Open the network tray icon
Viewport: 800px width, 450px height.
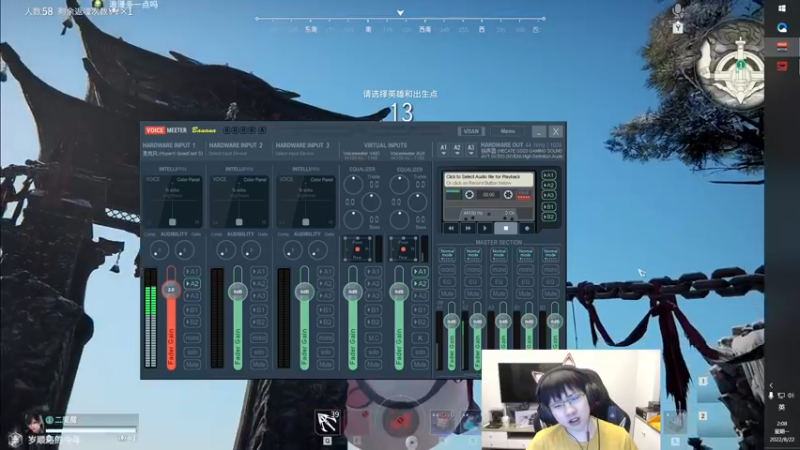click(x=781, y=395)
